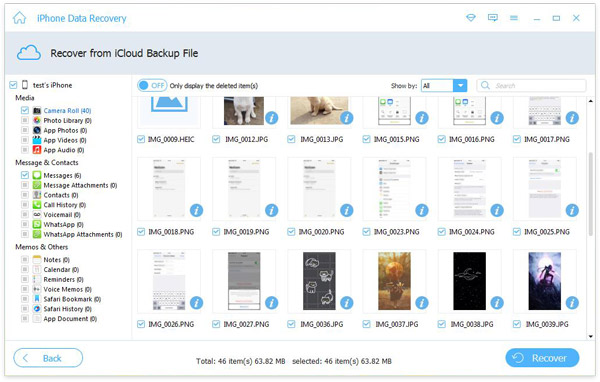Screen dimensions: 600x382
Task: Show info for IMG_0013.JPG
Action: click(x=347, y=118)
